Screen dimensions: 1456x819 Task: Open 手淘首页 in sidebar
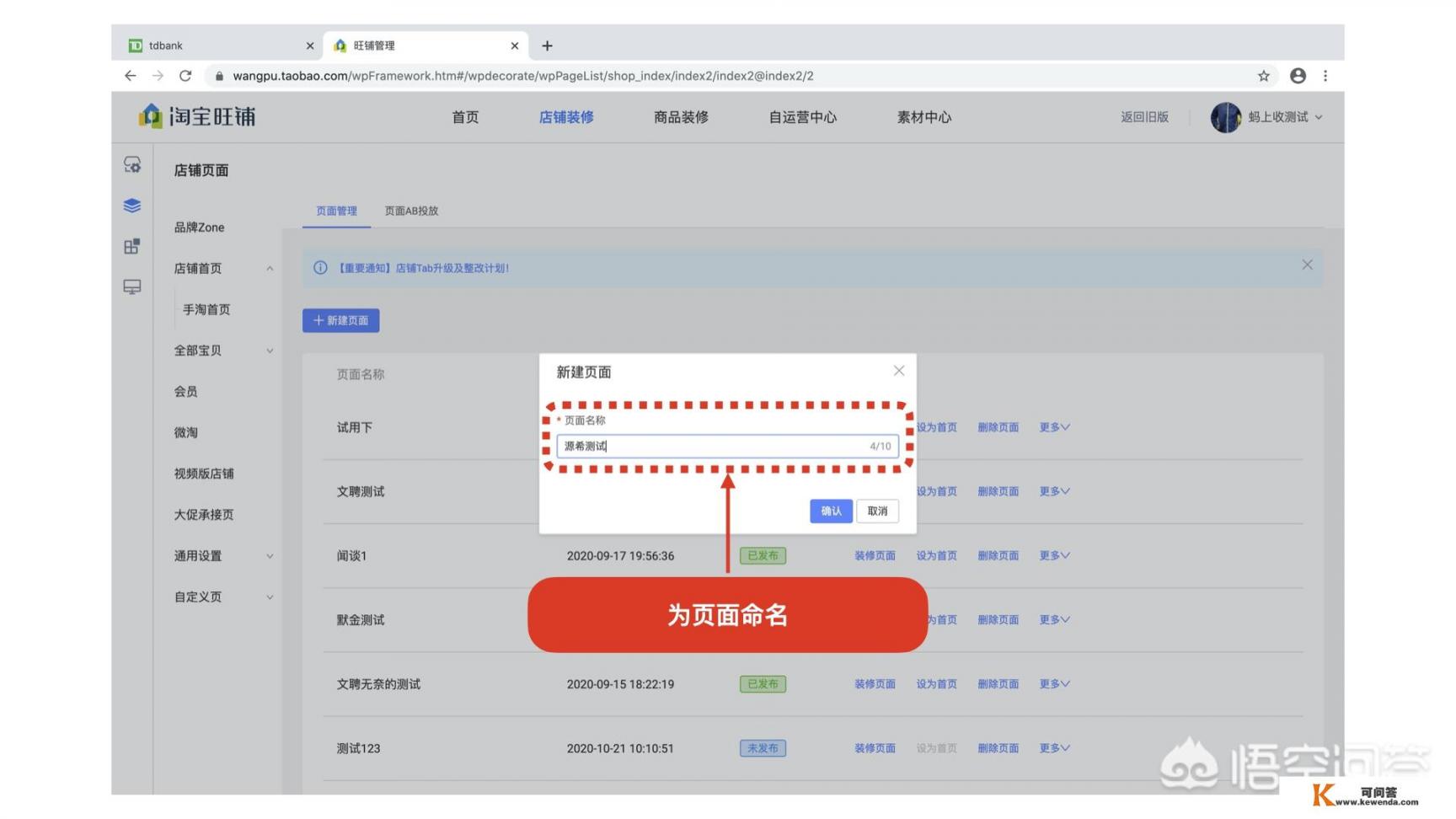click(206, 309)
